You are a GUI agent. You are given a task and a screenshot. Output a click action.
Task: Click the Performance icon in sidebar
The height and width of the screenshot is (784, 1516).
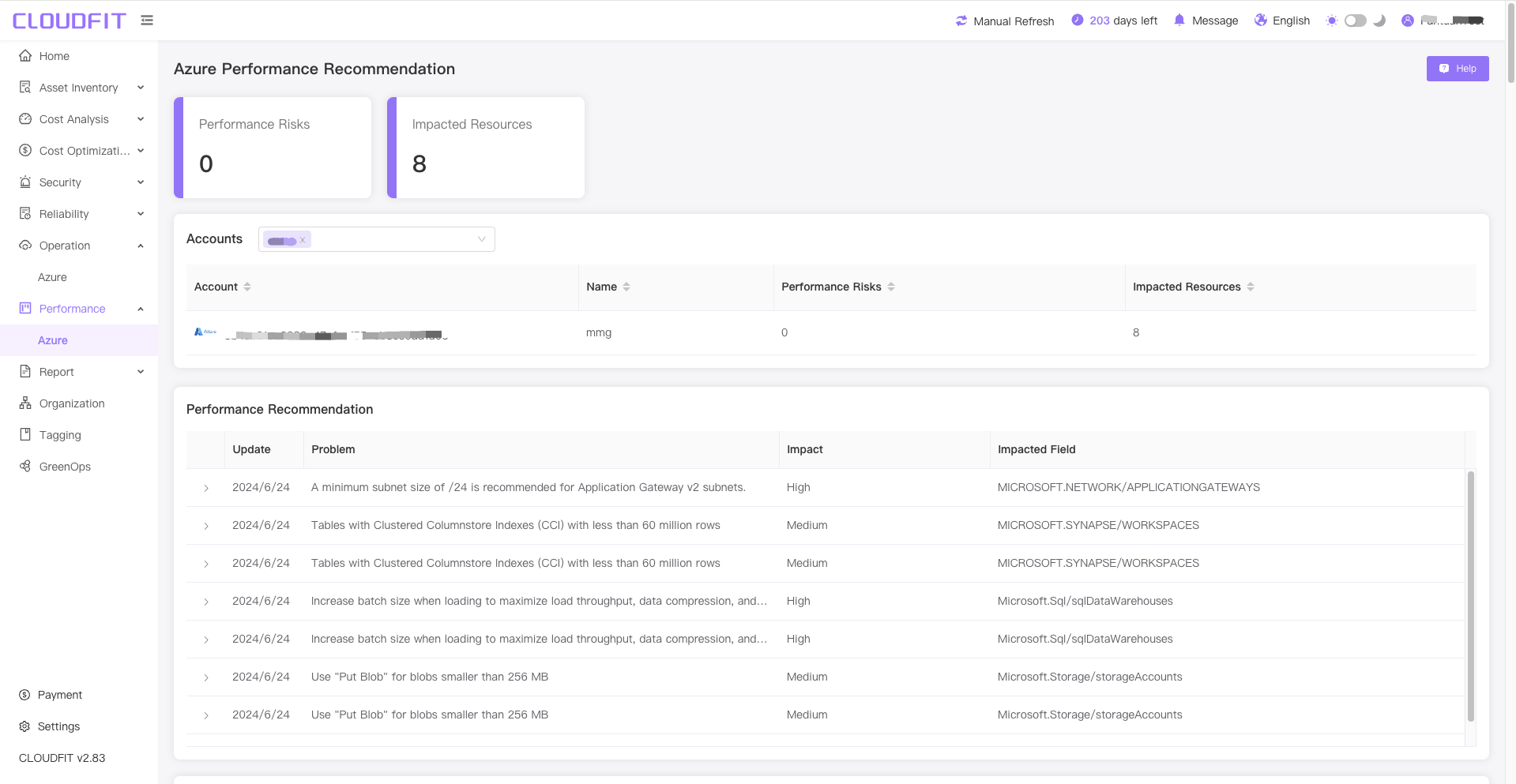click(x=25, y=309)
